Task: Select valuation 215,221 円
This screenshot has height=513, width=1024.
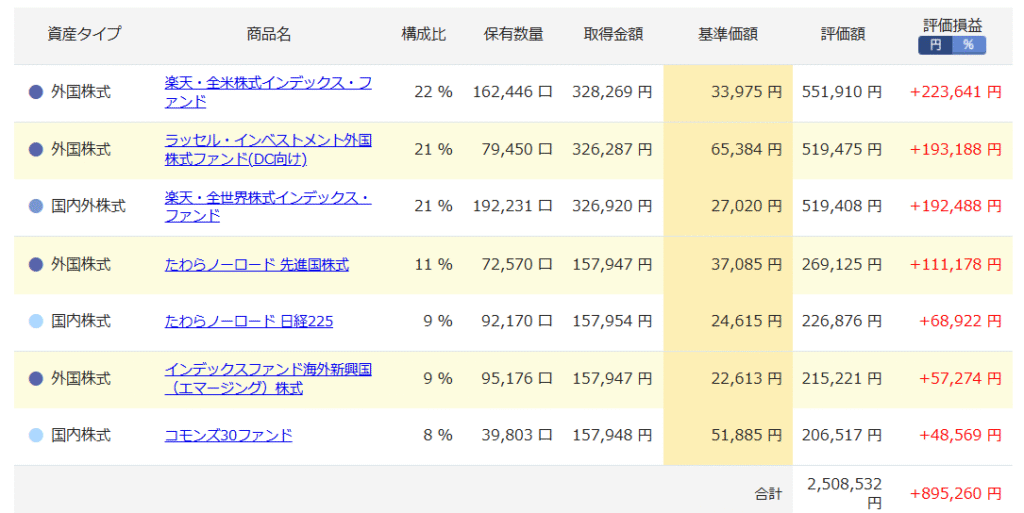Action: tap(842, 379)
